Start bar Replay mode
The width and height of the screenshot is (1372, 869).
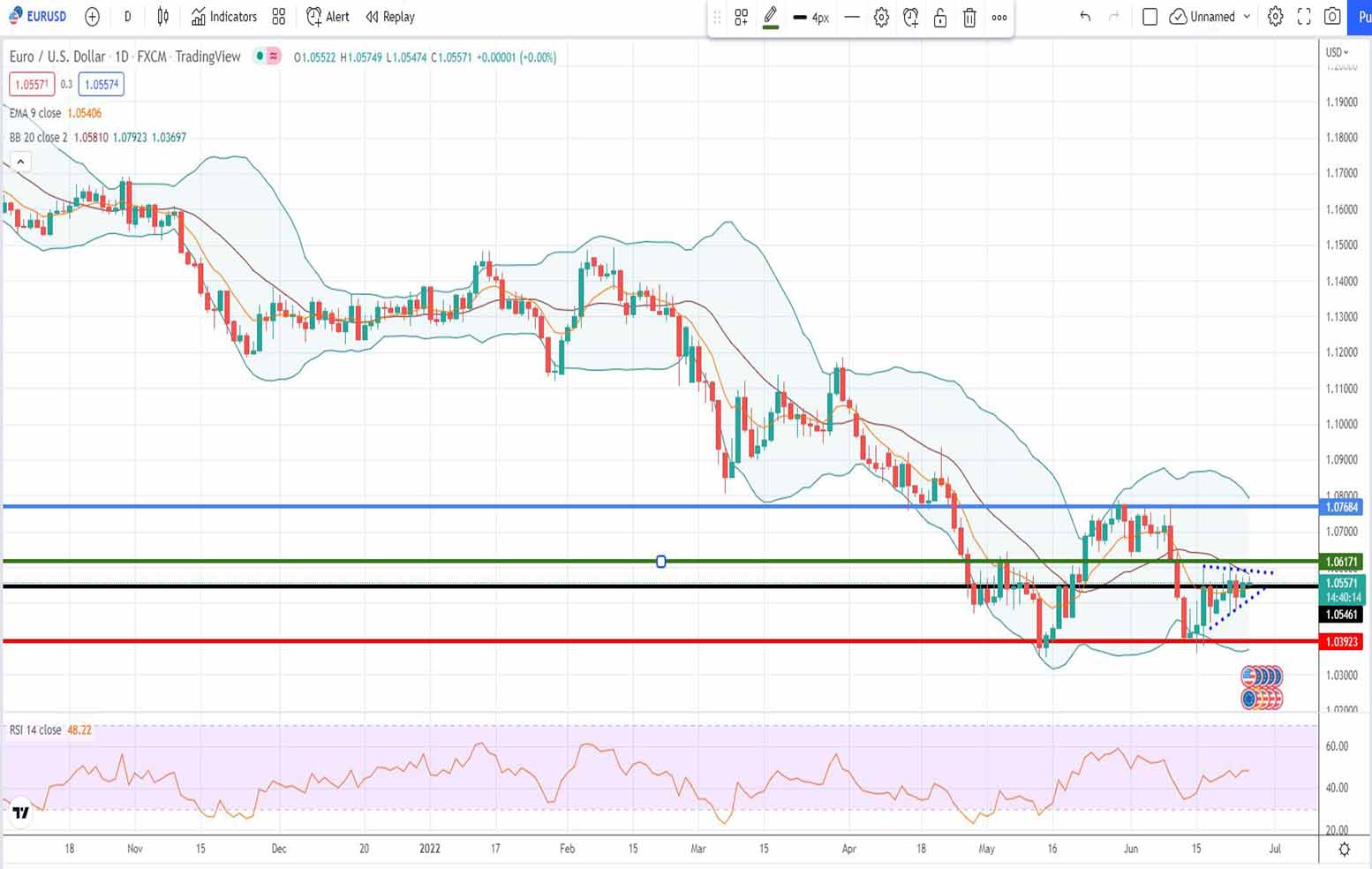pyautogui.click(x=390, y=17)
